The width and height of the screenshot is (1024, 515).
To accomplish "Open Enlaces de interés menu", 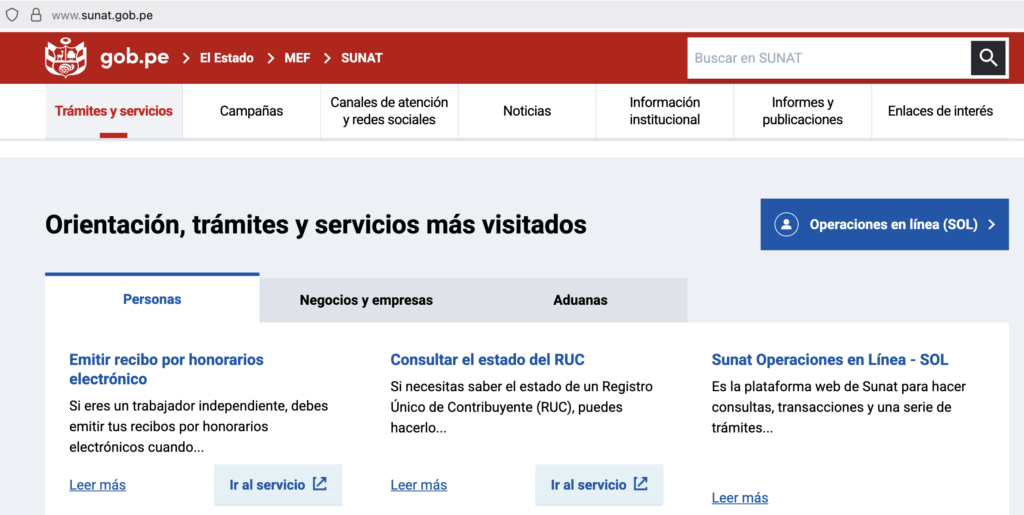I will coord(940,111).
